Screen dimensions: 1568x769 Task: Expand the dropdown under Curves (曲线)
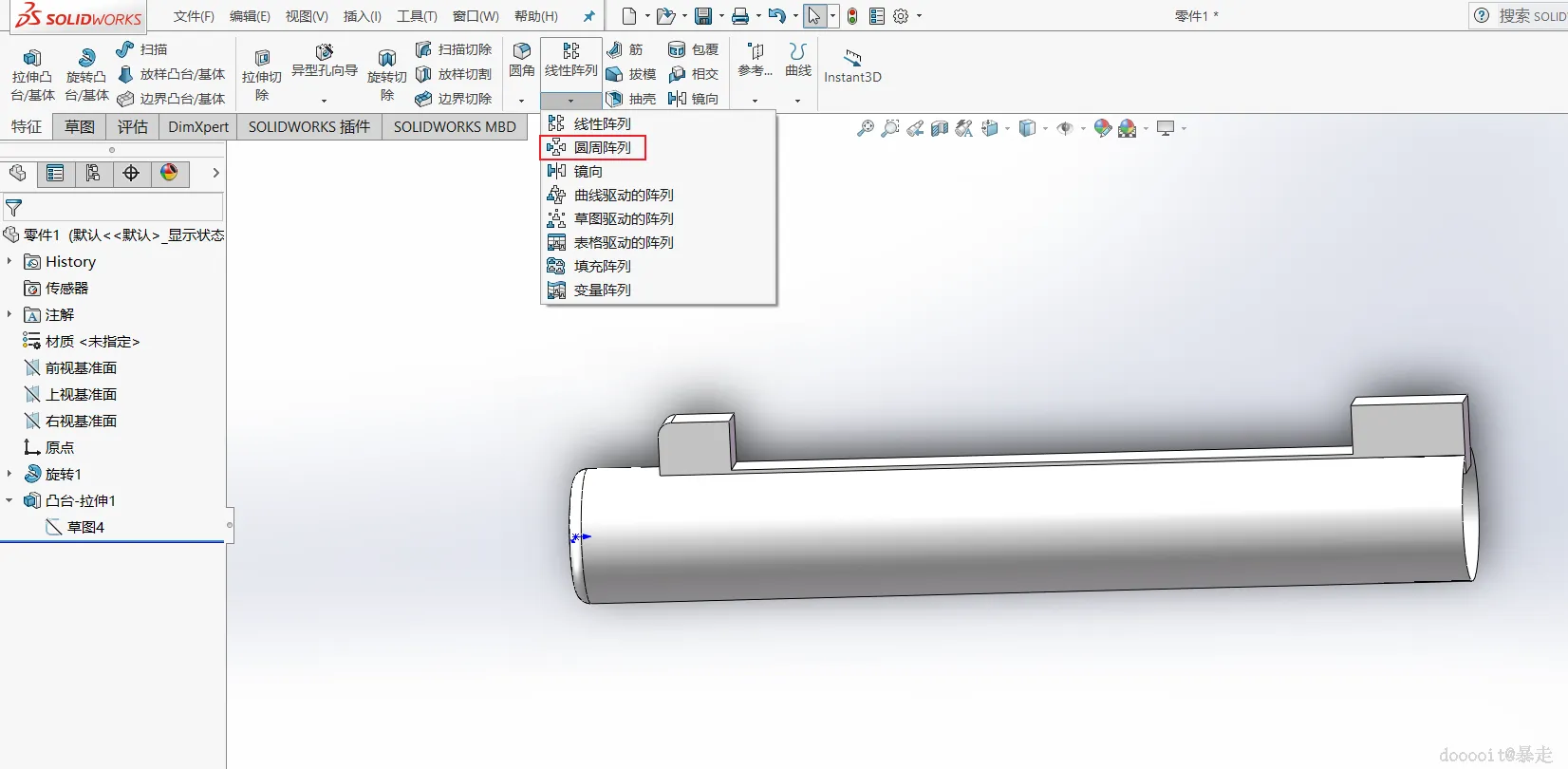pyautogui.click(x=798, y=101)
